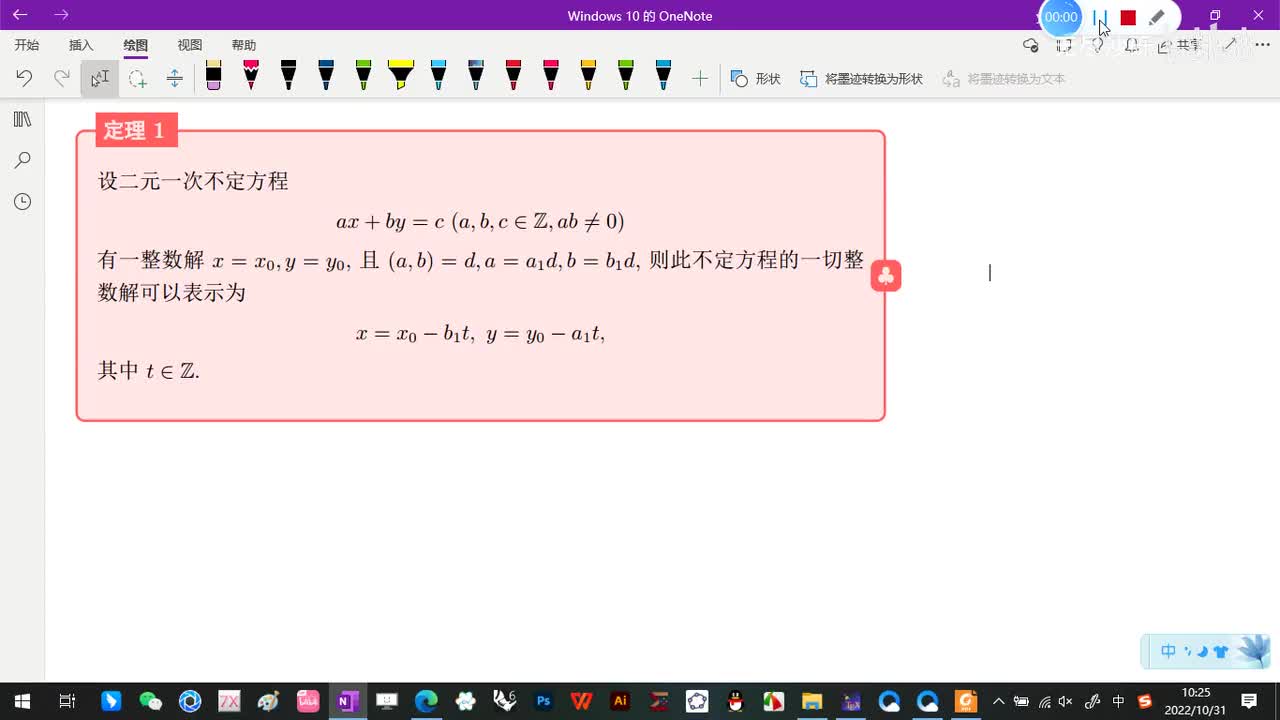
Task: Enter full screen mode with the expand arrow
Action: [x=1230, y=45]
